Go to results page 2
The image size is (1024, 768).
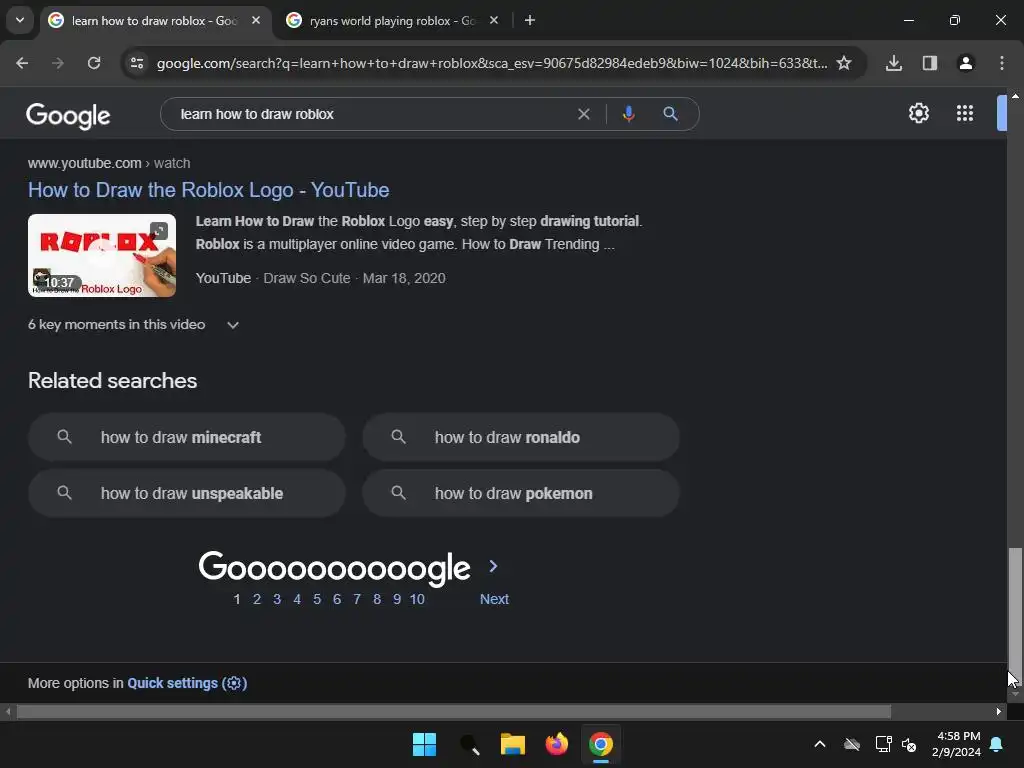(257, 599)
